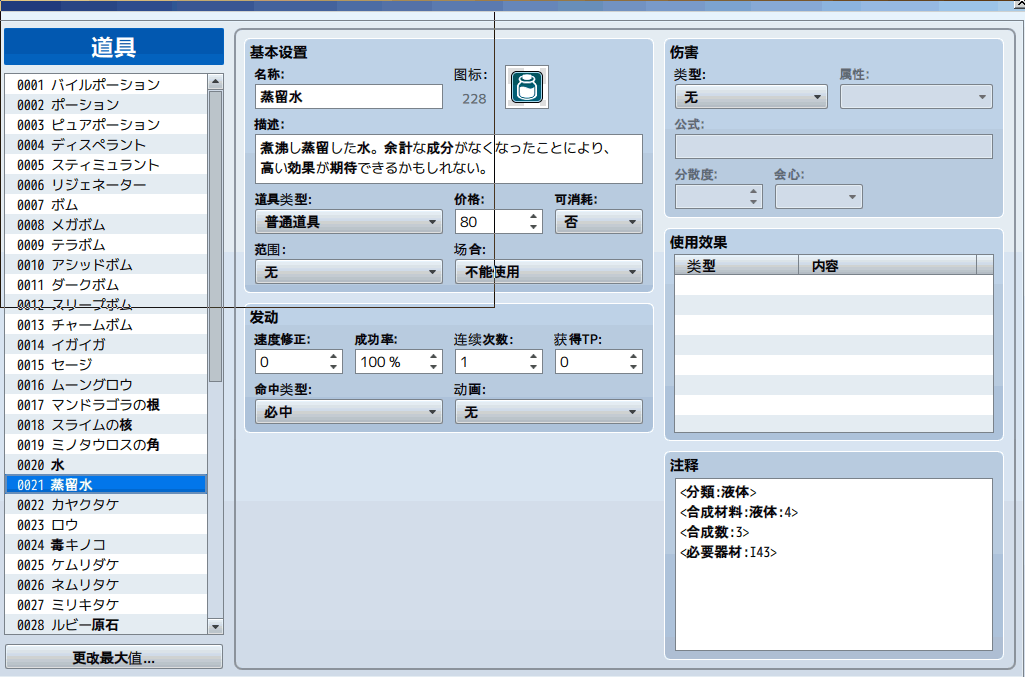1025x677 pixels.
Task: Increase the 价格 value with up arrow
Action: click(x=534, y=216)
